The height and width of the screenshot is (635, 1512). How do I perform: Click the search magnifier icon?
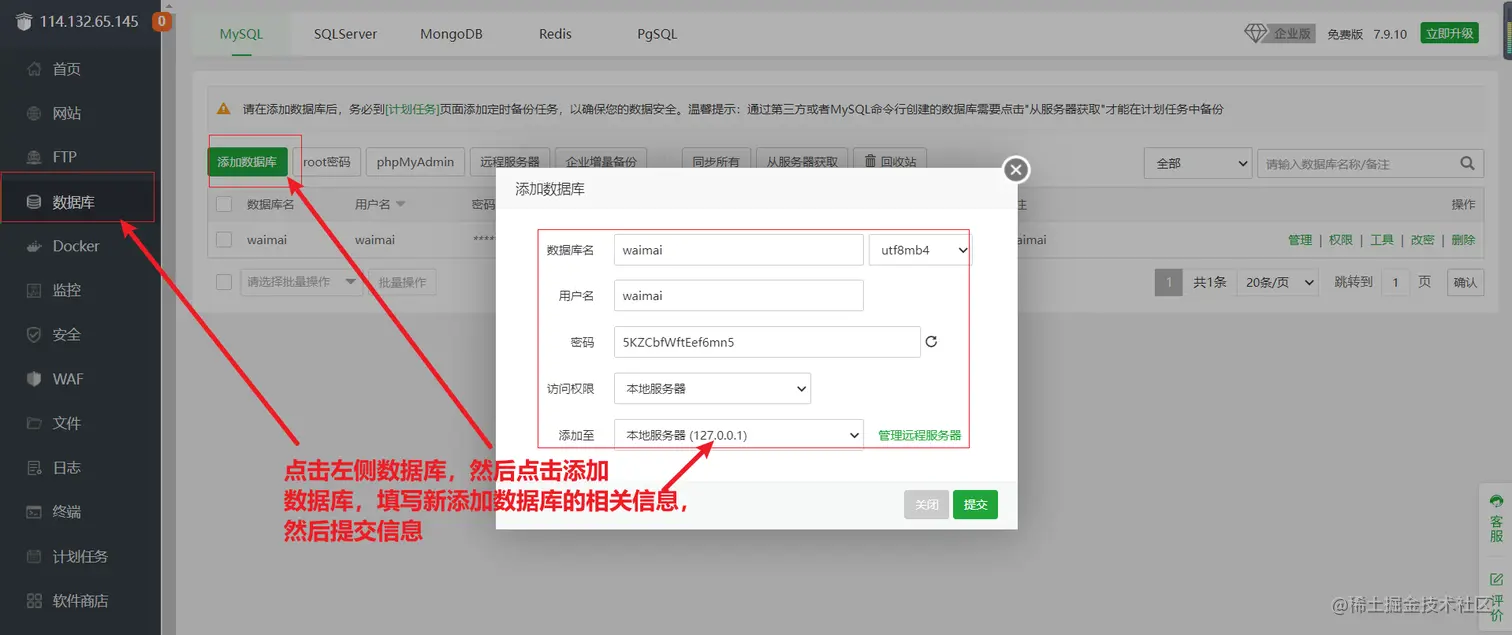click(x=1468, y=163)
